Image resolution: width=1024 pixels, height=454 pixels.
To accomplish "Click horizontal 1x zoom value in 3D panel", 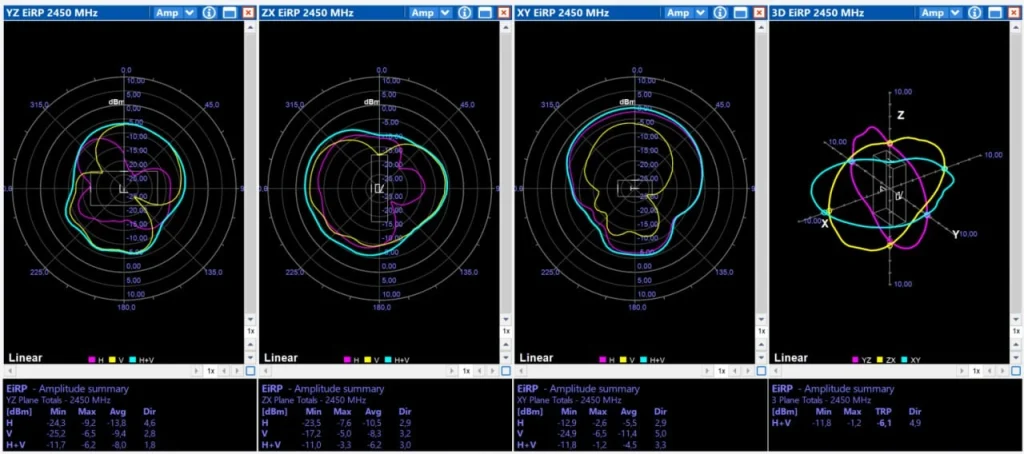I will (976, 371).
